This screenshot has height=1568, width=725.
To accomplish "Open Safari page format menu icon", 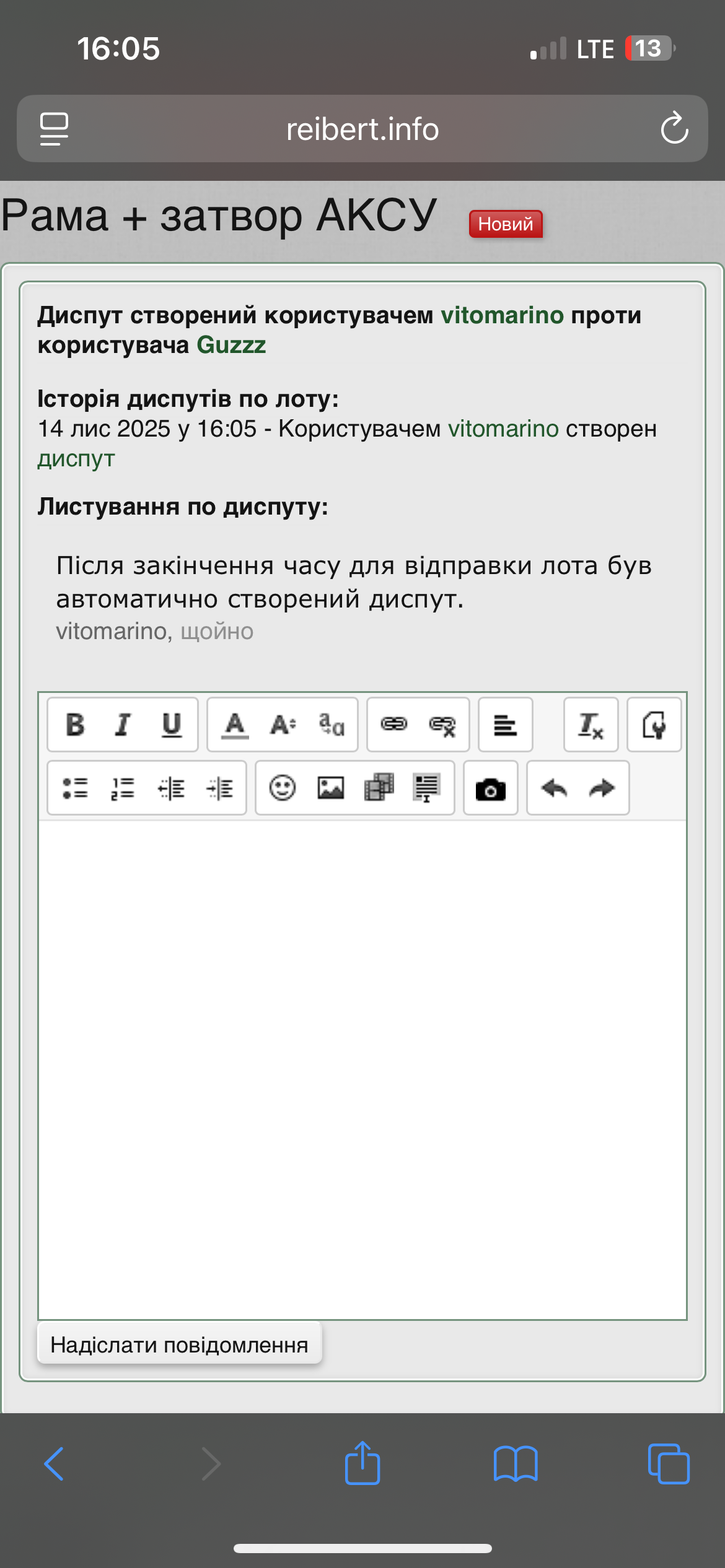I will (x=54, y=129).
